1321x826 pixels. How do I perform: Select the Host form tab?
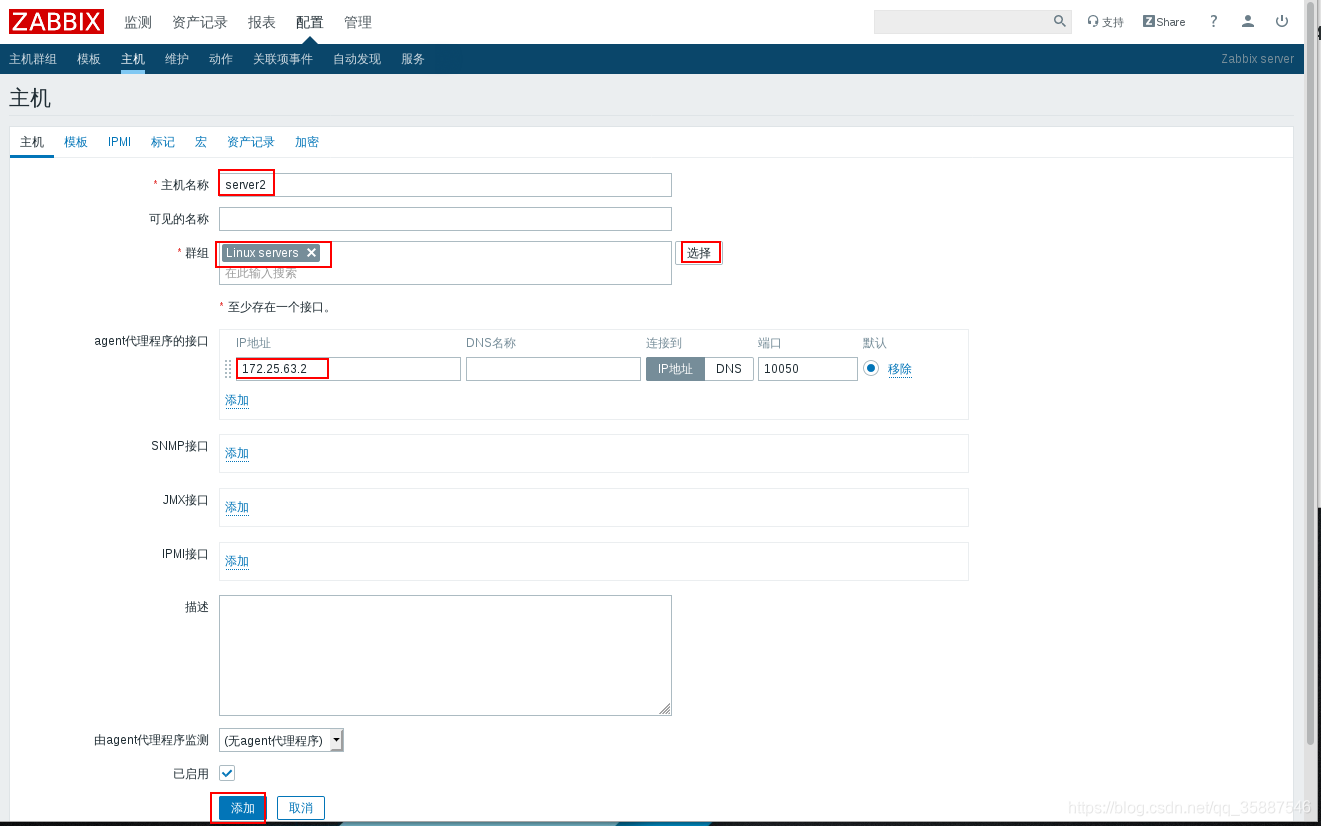coord(32,142)
